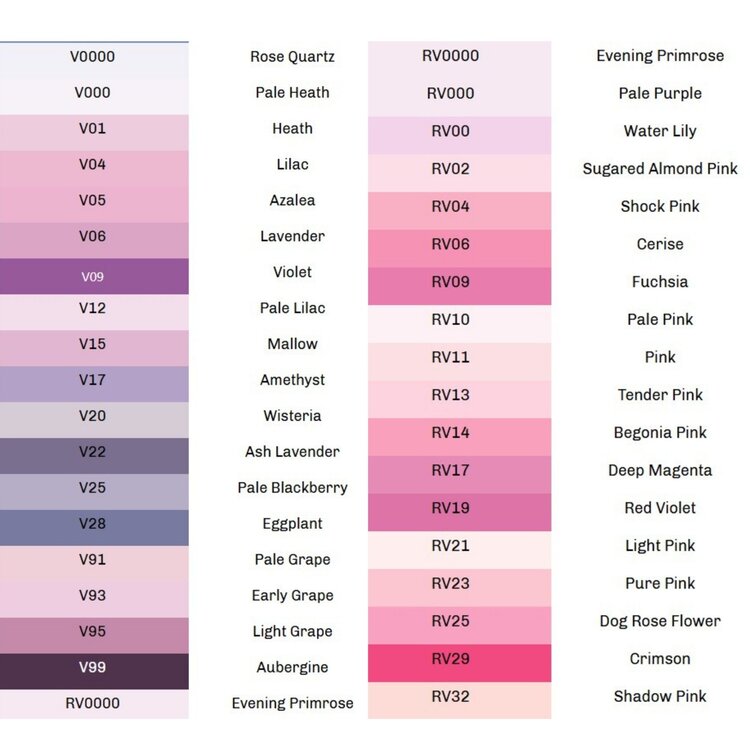Select the Wisteria color name
Screen dimensions: 750x750
(x=292, y=416)
